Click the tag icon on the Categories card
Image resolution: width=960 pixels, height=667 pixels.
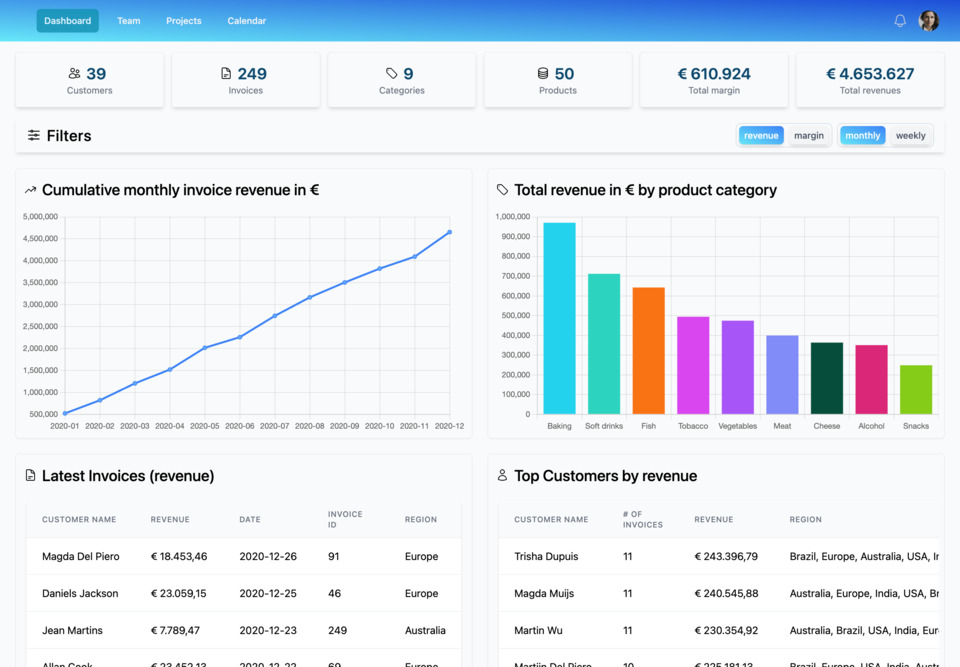pyautogui.click(x=389, y=73)
